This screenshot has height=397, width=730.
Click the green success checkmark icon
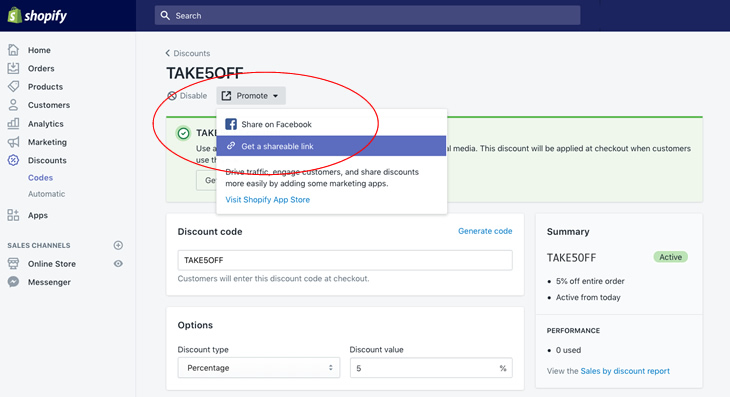(183, 134)
